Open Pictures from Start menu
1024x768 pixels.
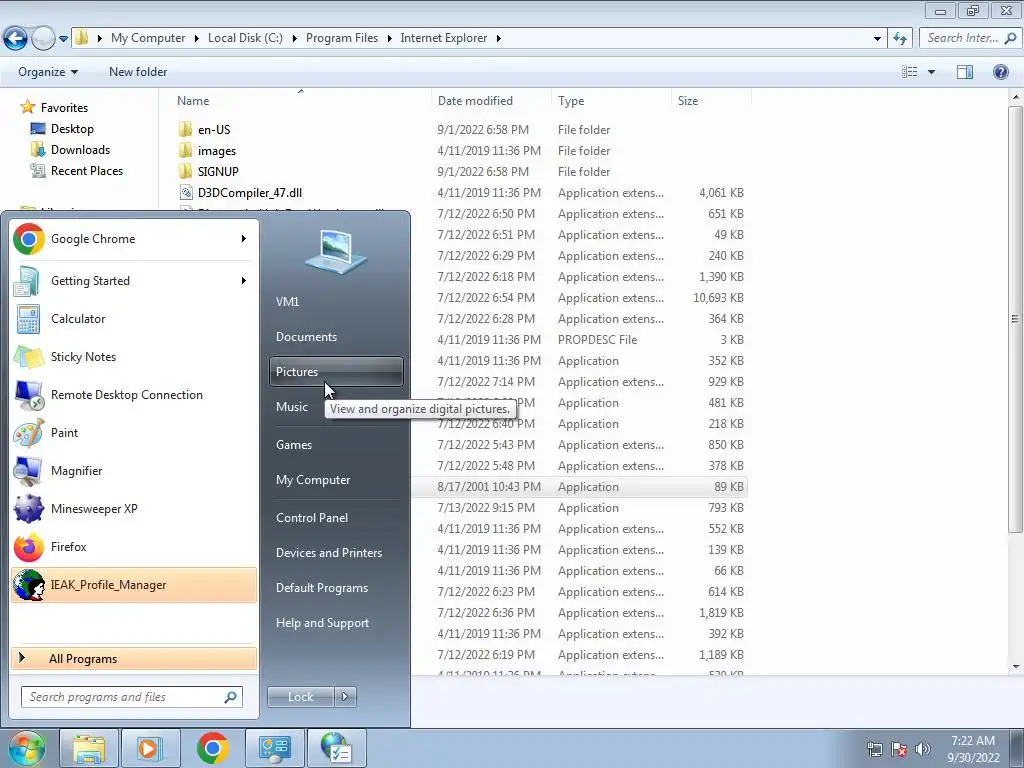tap(336, 372)
